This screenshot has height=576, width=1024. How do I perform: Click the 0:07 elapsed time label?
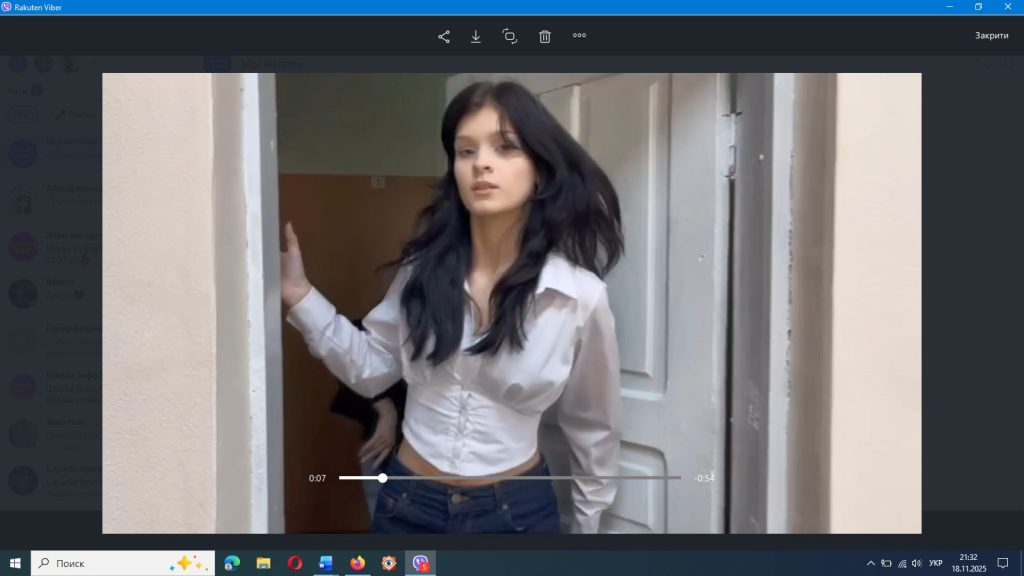coord(317,478)
